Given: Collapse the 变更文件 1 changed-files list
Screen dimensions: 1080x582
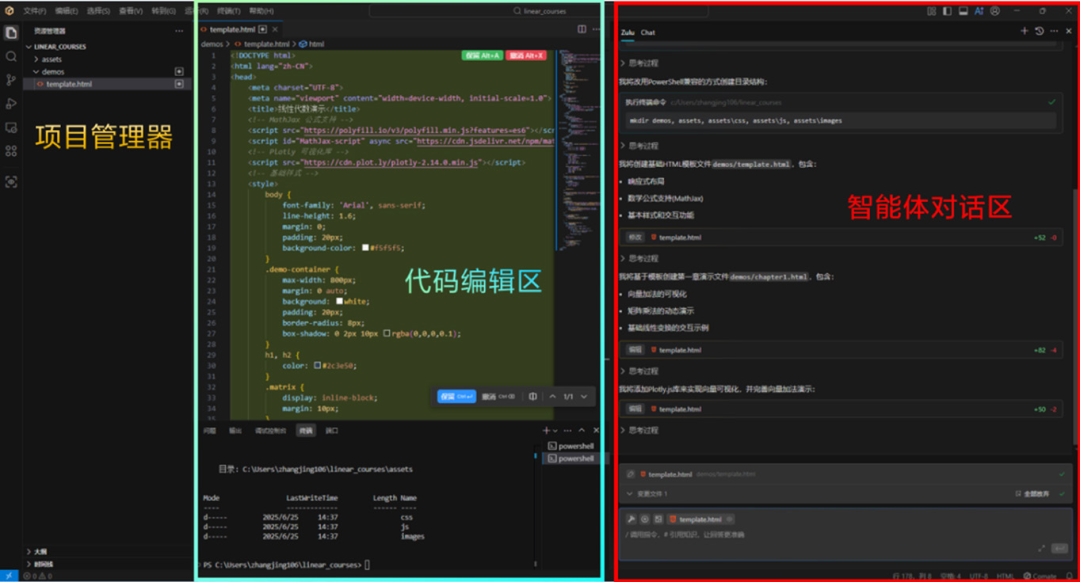Looking at the screenshot, I should [x=630, y=494].
